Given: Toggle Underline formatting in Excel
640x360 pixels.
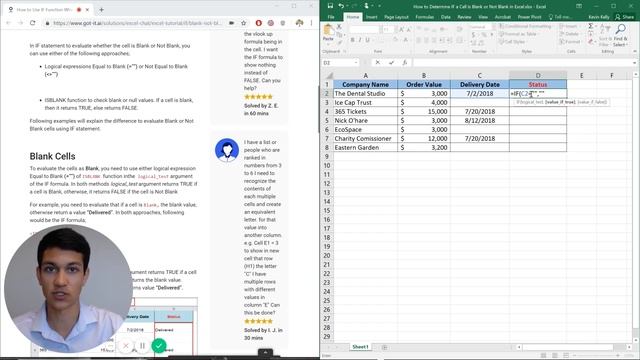Looking at the screenshot, I should 368,40.
